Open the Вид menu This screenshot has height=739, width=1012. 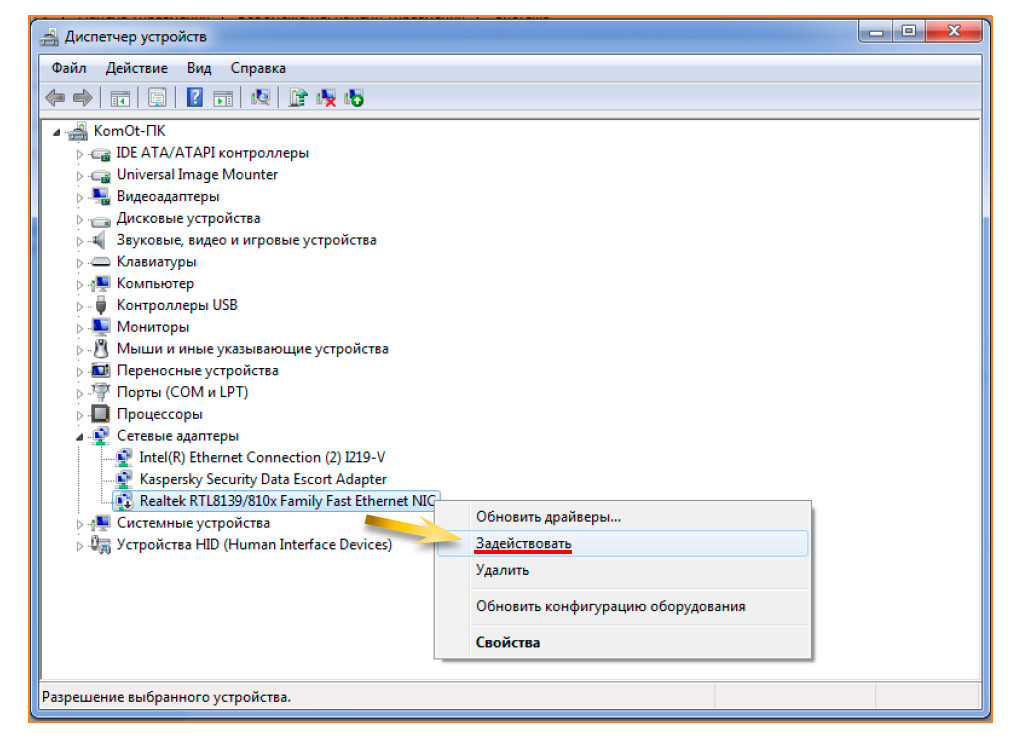coord(199,68)
